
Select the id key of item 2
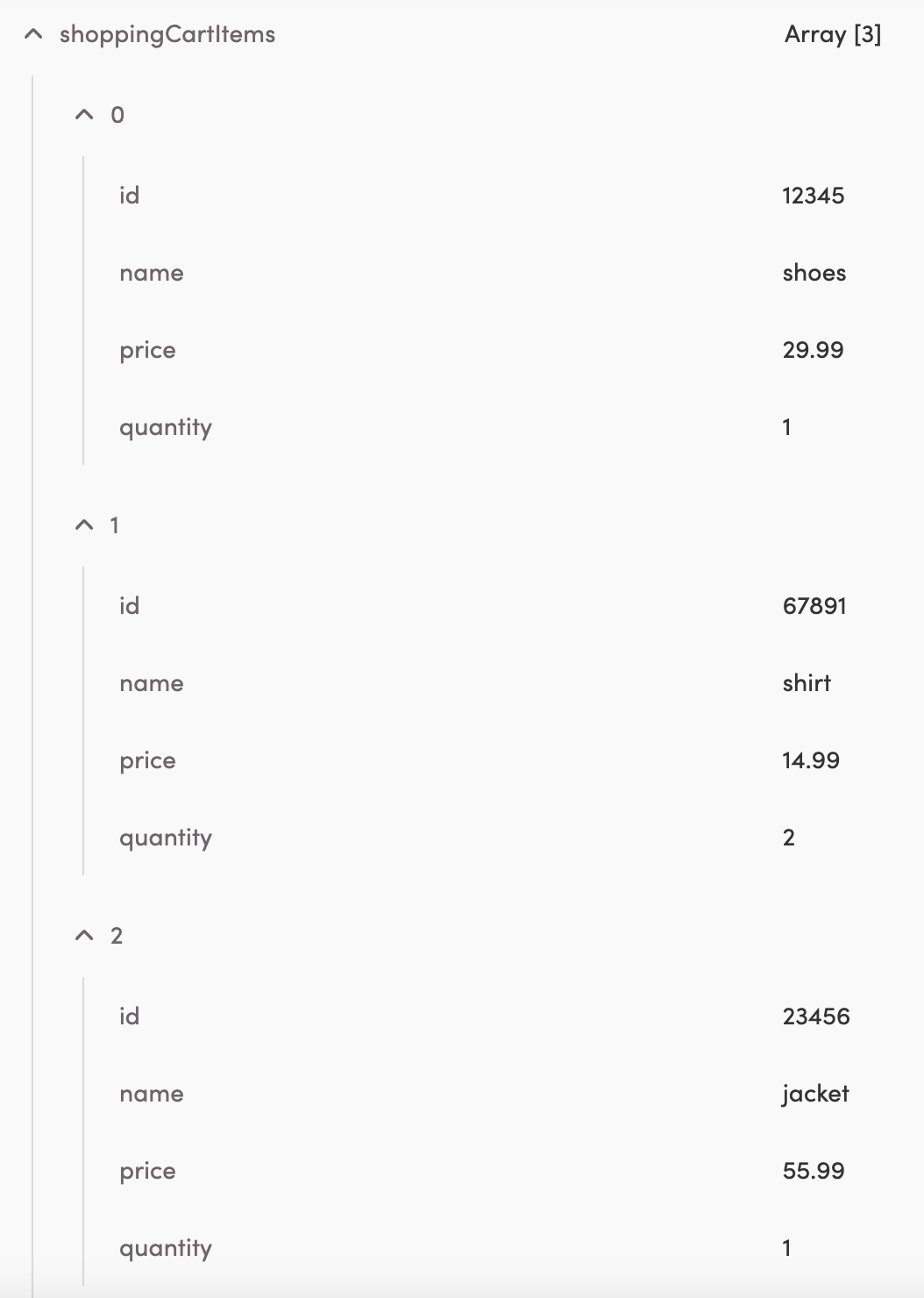pyautogui.click(x=130, y=1016)
